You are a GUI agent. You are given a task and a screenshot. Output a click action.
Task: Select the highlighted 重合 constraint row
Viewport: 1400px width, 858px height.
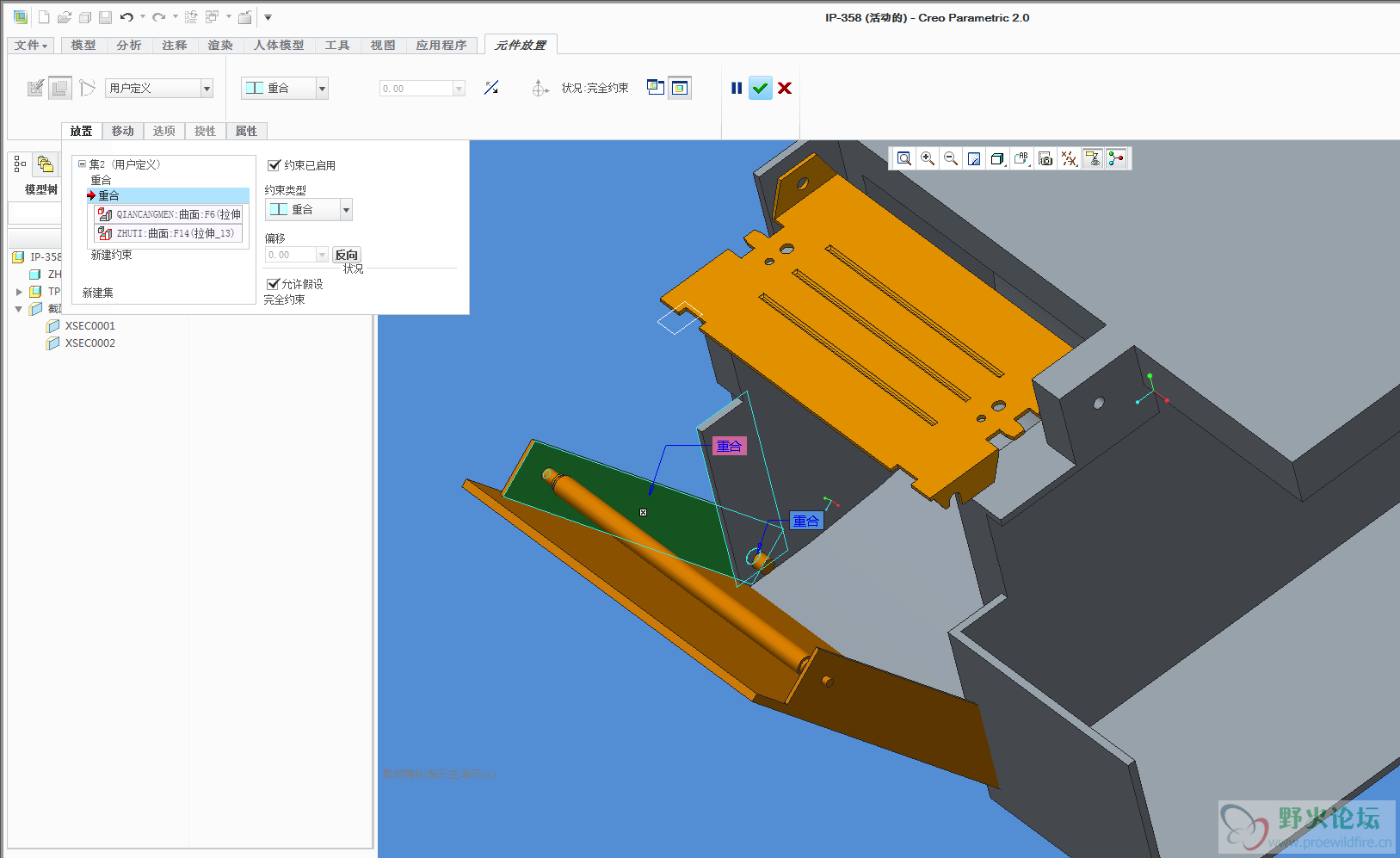click(x=167, y=196)
